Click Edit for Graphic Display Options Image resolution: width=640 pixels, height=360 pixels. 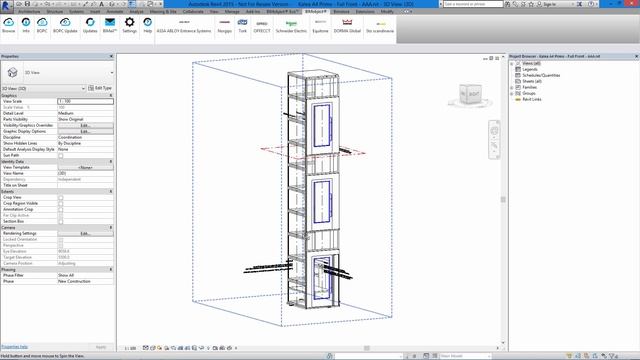pos(85,131)
